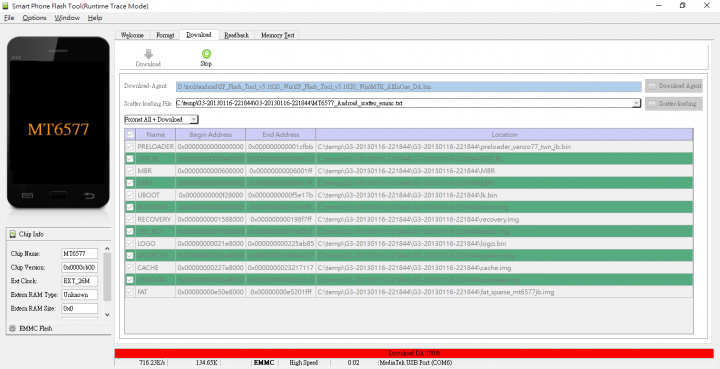Click the EMMC status bar entry
720x369 pixels.
264,363
